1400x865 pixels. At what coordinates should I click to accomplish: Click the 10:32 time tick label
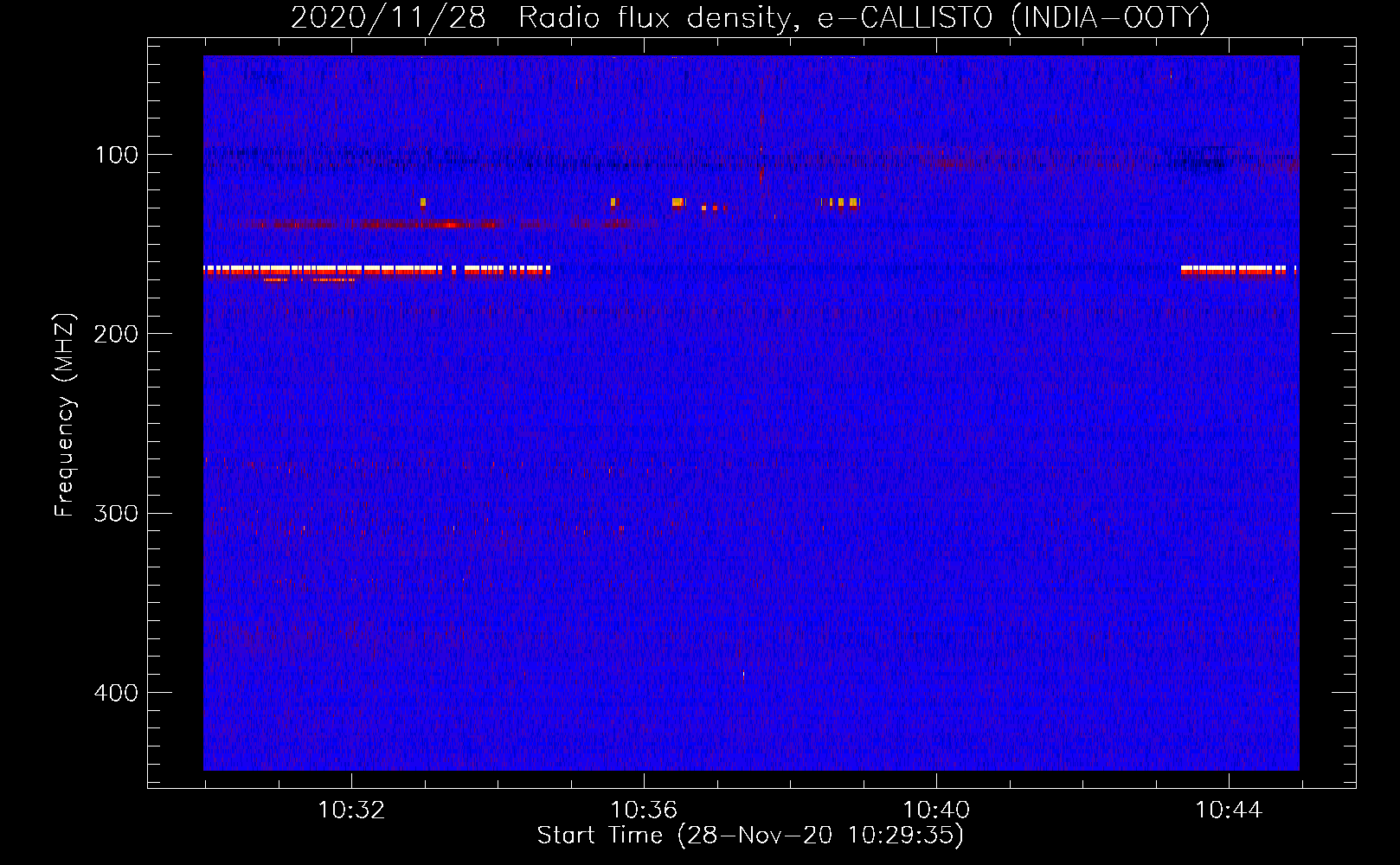351,811
